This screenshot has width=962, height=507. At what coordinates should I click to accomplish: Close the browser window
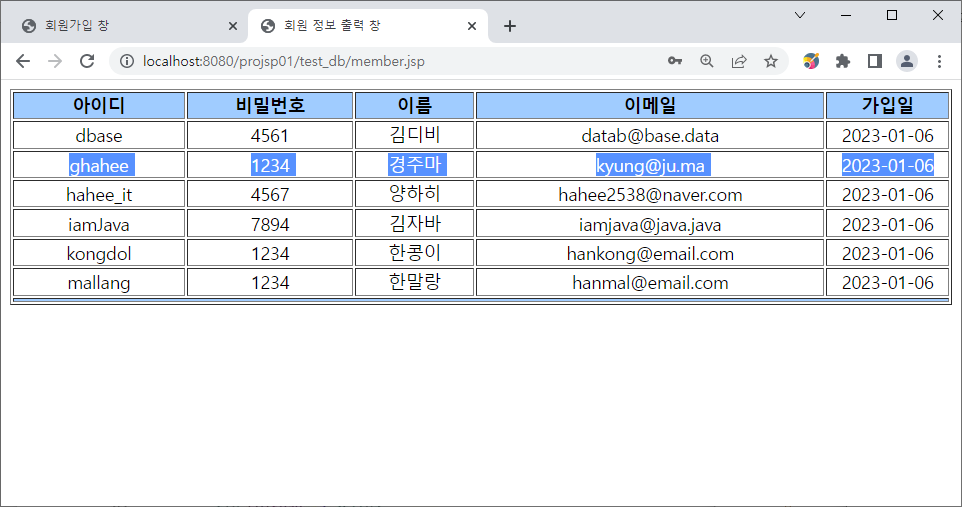point(938,15)
